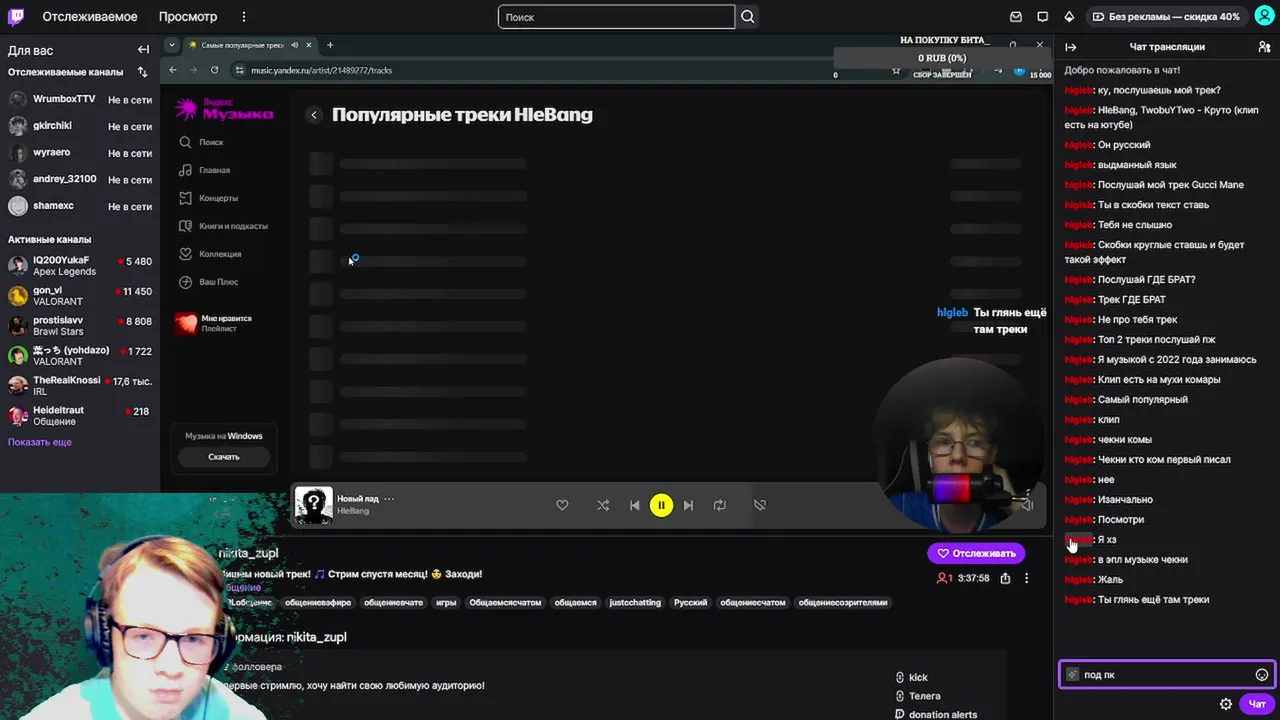The height and width of the screenshot is (720, 1280).
Task: Click HleBang artist name in player
Action: (353, 511)
